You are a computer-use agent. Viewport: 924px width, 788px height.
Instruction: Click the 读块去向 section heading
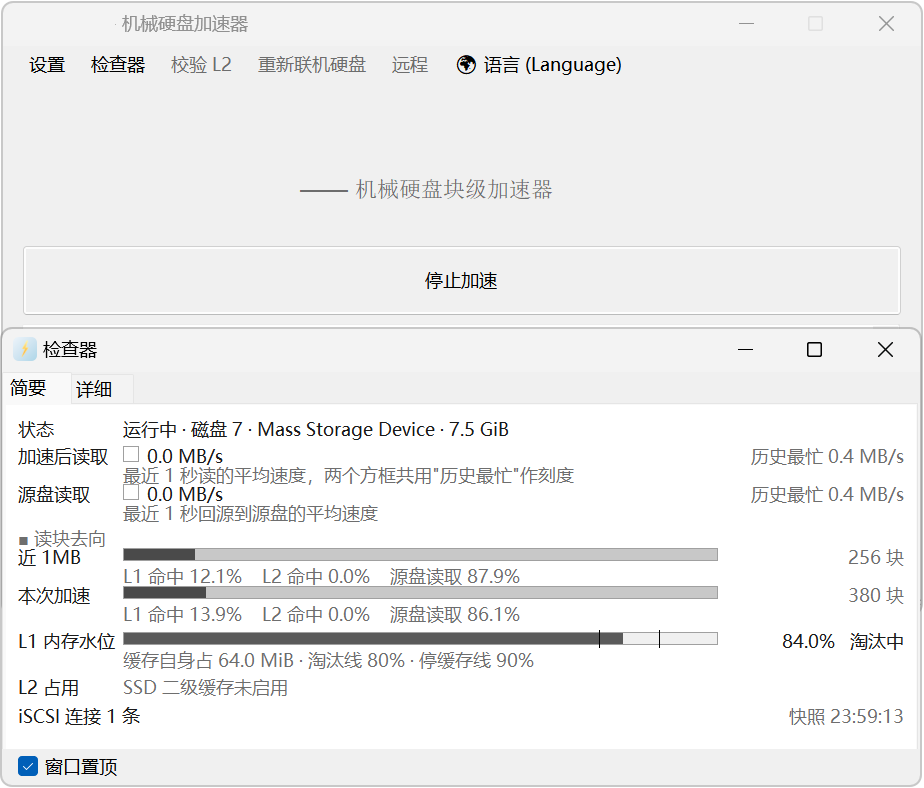(69, 538)
